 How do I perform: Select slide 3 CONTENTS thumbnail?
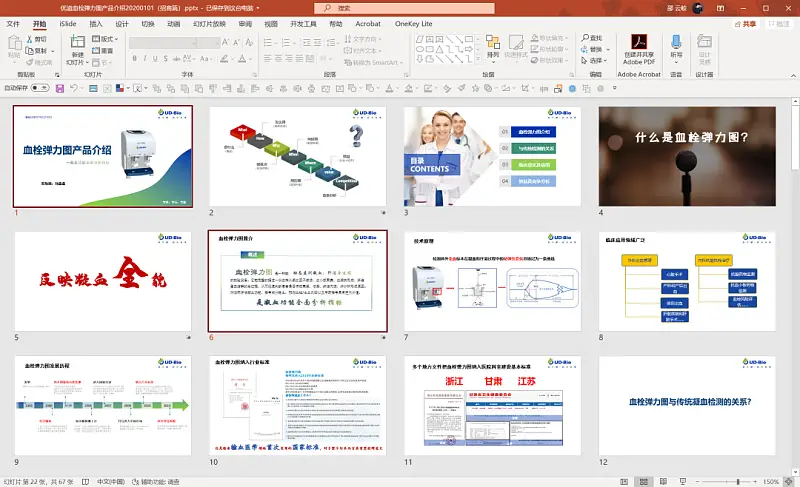(x=492, y=156)
